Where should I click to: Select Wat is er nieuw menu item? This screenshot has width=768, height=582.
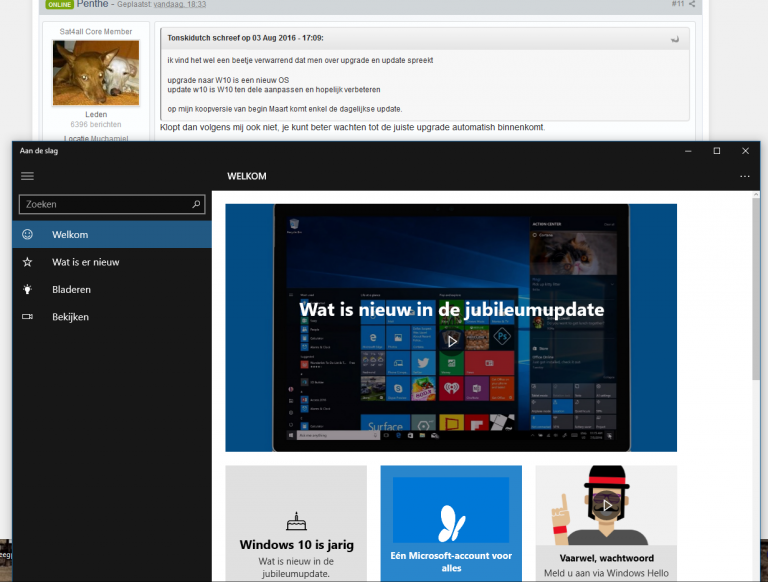(x=86, y=262)
